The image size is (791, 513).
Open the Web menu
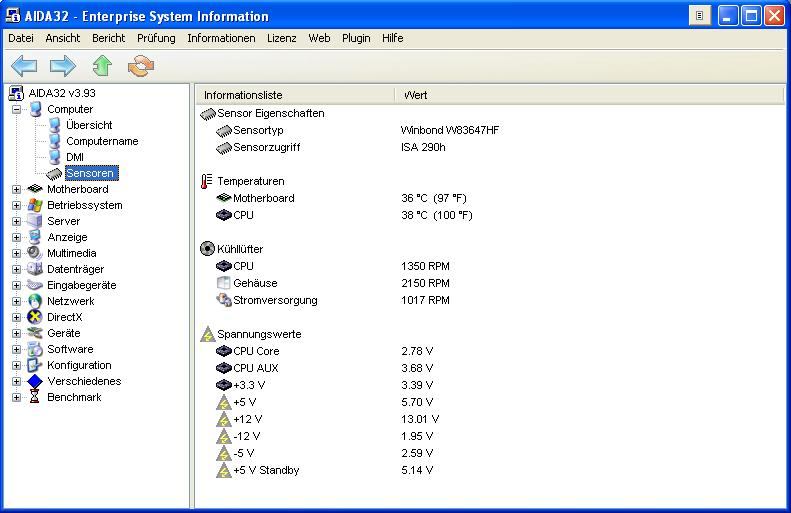tap(319, 38)
